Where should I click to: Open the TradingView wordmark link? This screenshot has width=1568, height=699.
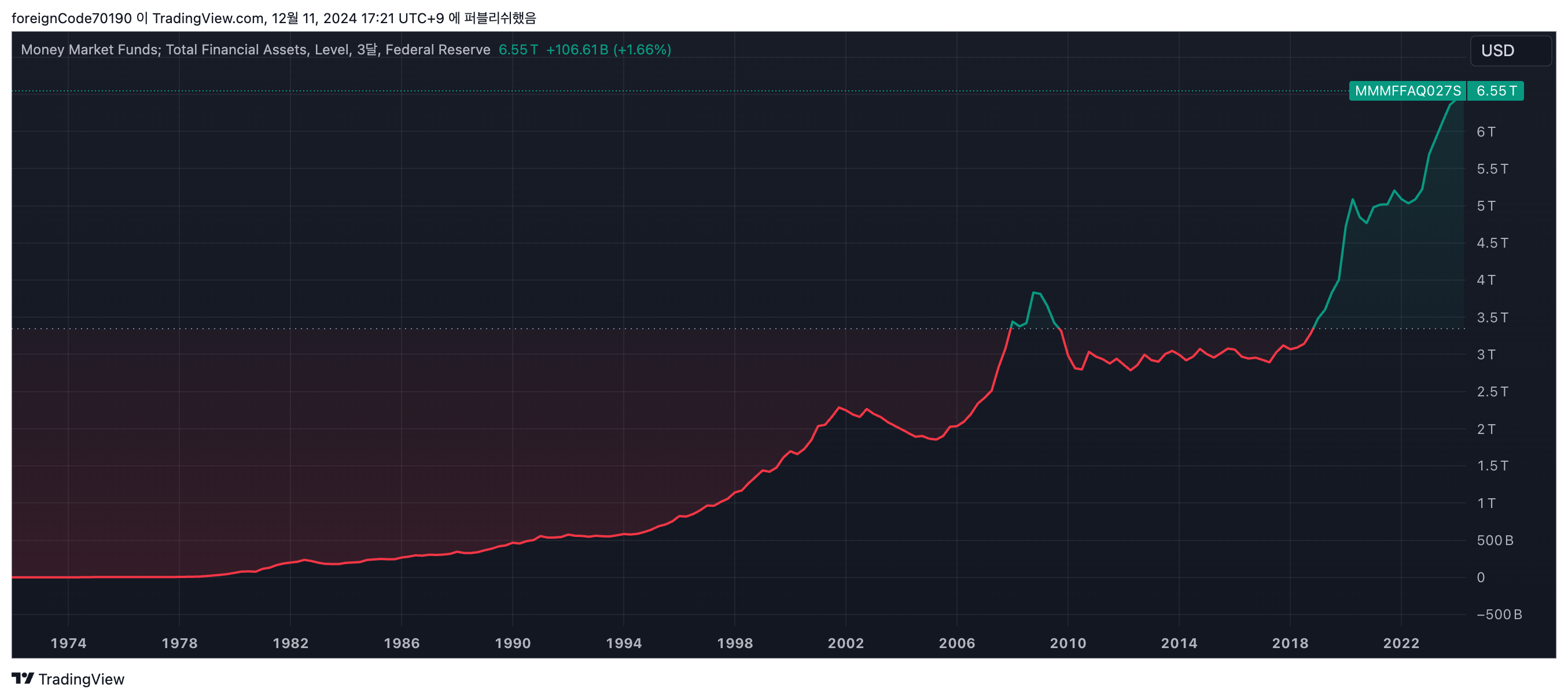tap(81, 679)
